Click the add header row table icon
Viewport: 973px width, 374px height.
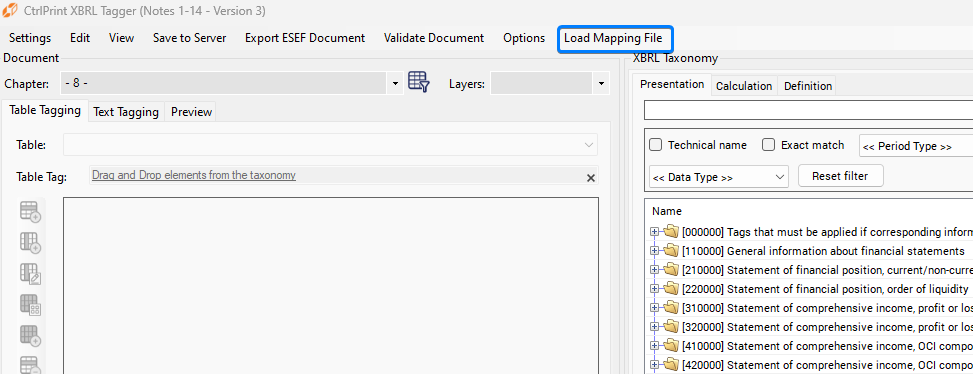(30, 212)
